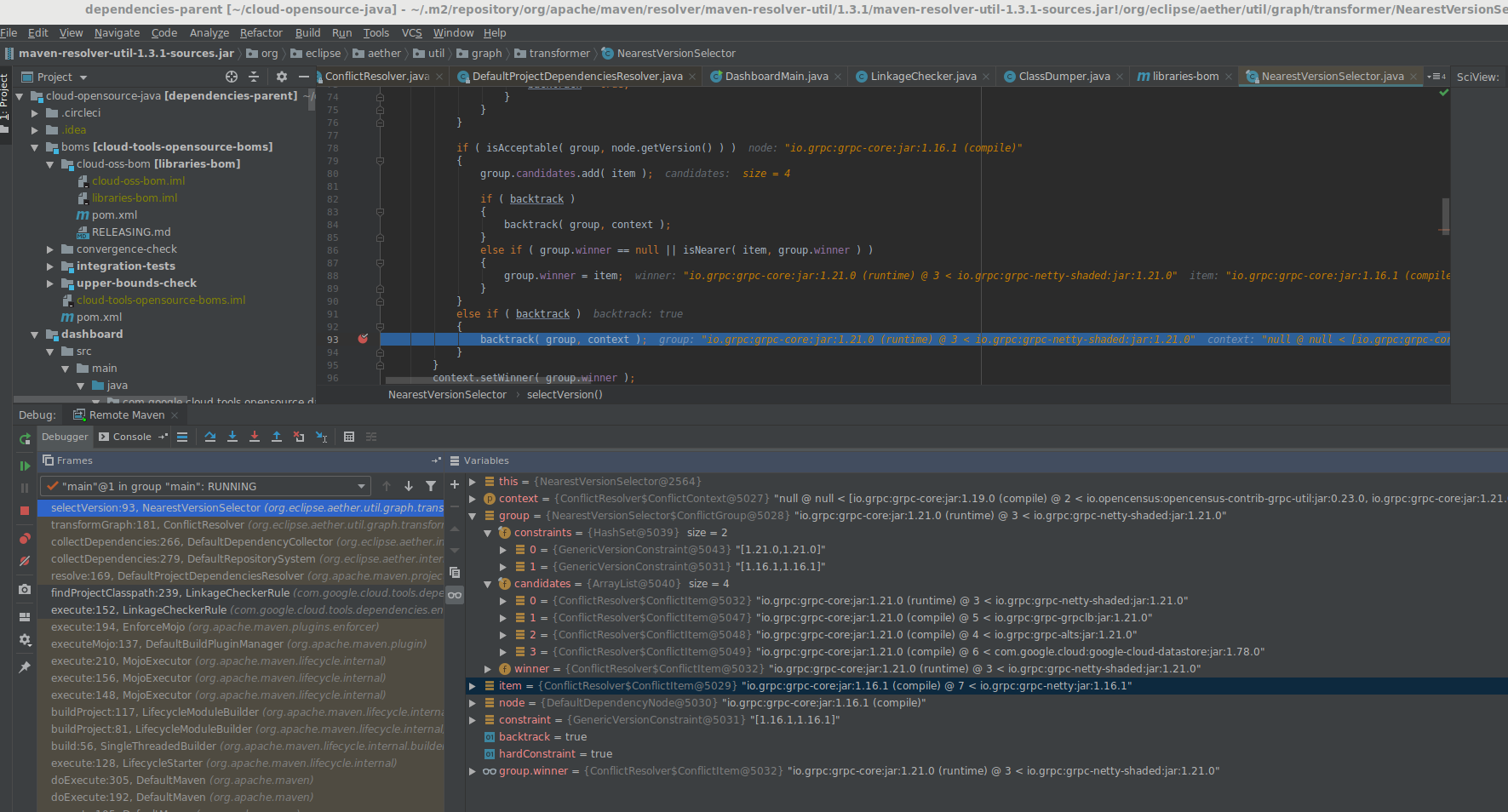This screenshot has height=812, width=1508.
Task: Click the camera memory snapshot icon
Action: pos(25,589)
